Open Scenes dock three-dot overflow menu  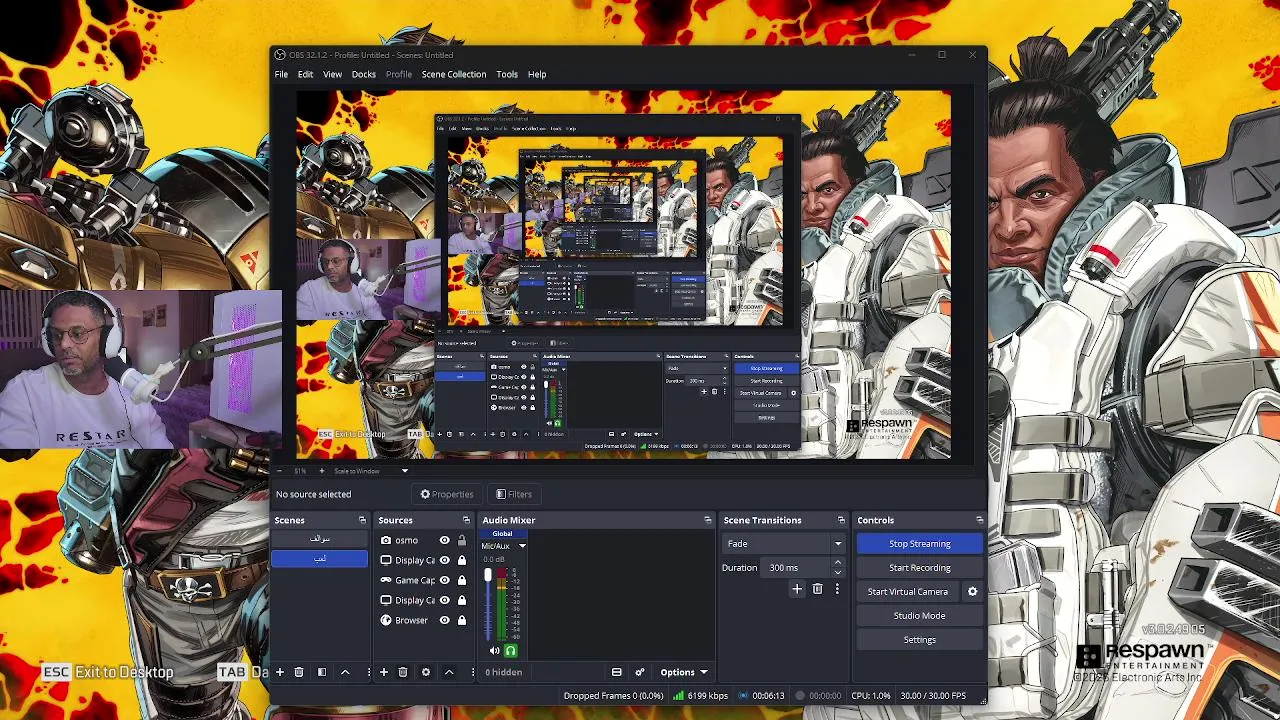coord(368,672)
